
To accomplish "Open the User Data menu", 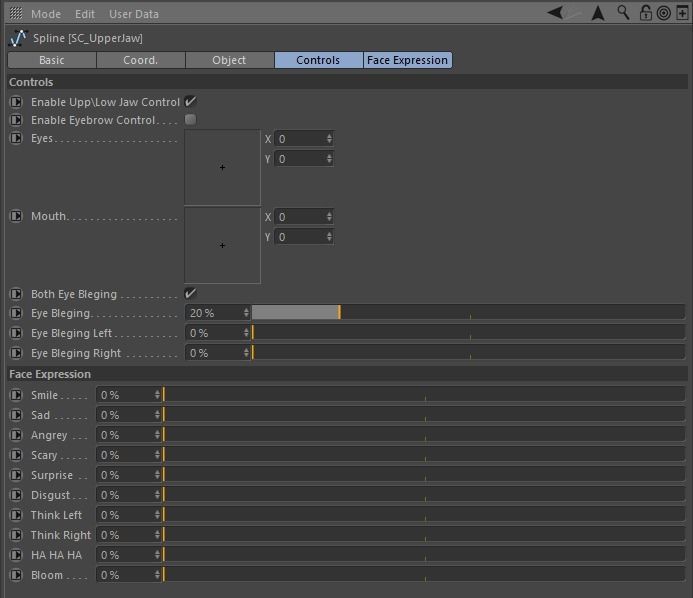I will coord(134,14).
